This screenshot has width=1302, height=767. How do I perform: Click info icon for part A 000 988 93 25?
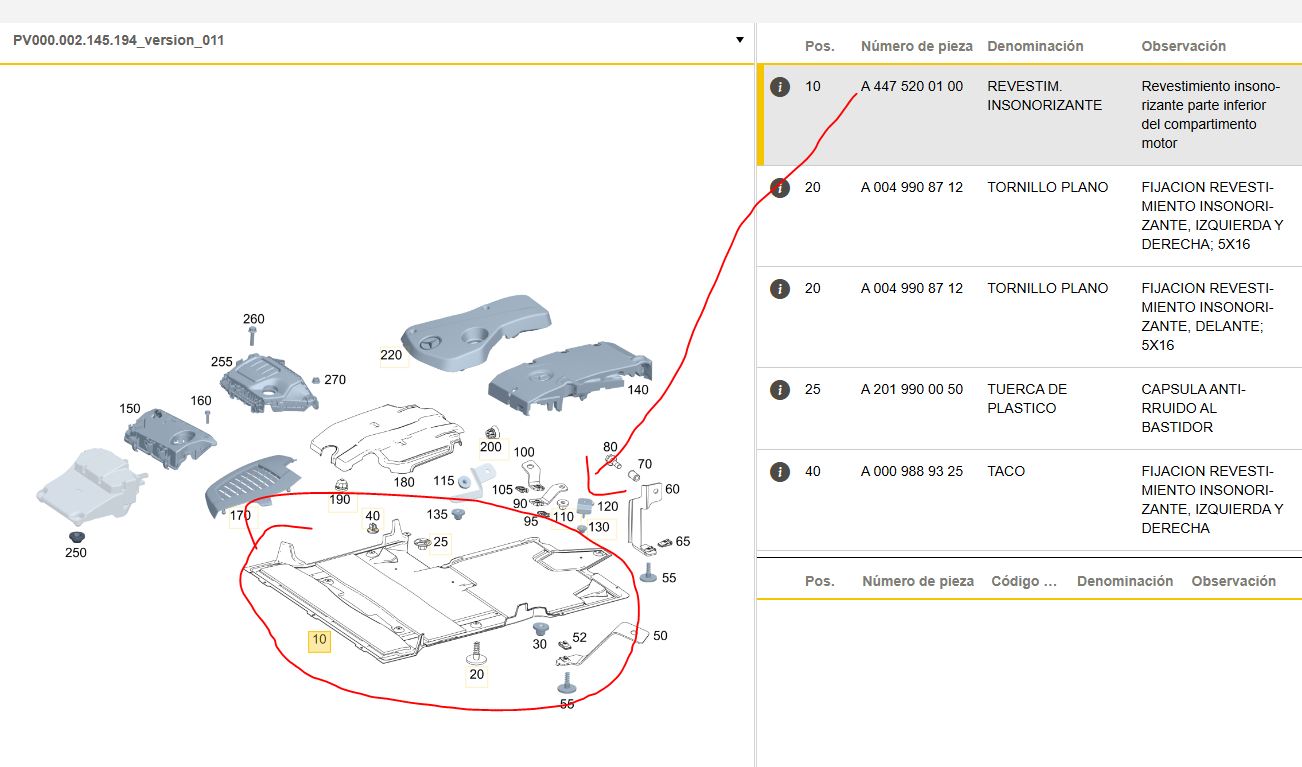pyautogui.click(x=780, y=472)
